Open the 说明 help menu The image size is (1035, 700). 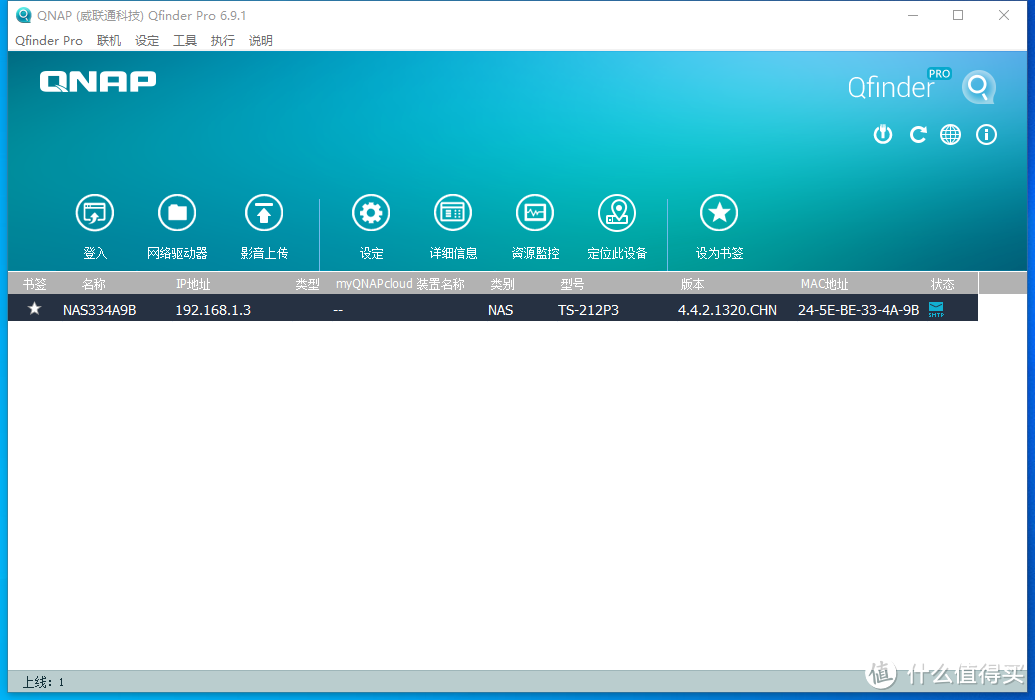261,41
